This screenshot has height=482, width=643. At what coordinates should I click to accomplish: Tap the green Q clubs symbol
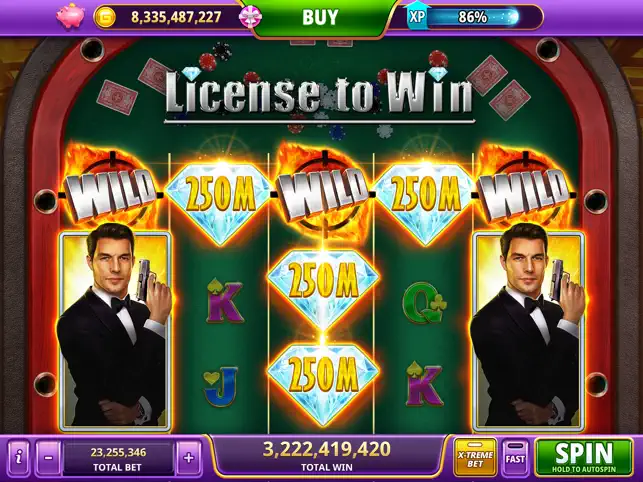click(x=424, y=303)
